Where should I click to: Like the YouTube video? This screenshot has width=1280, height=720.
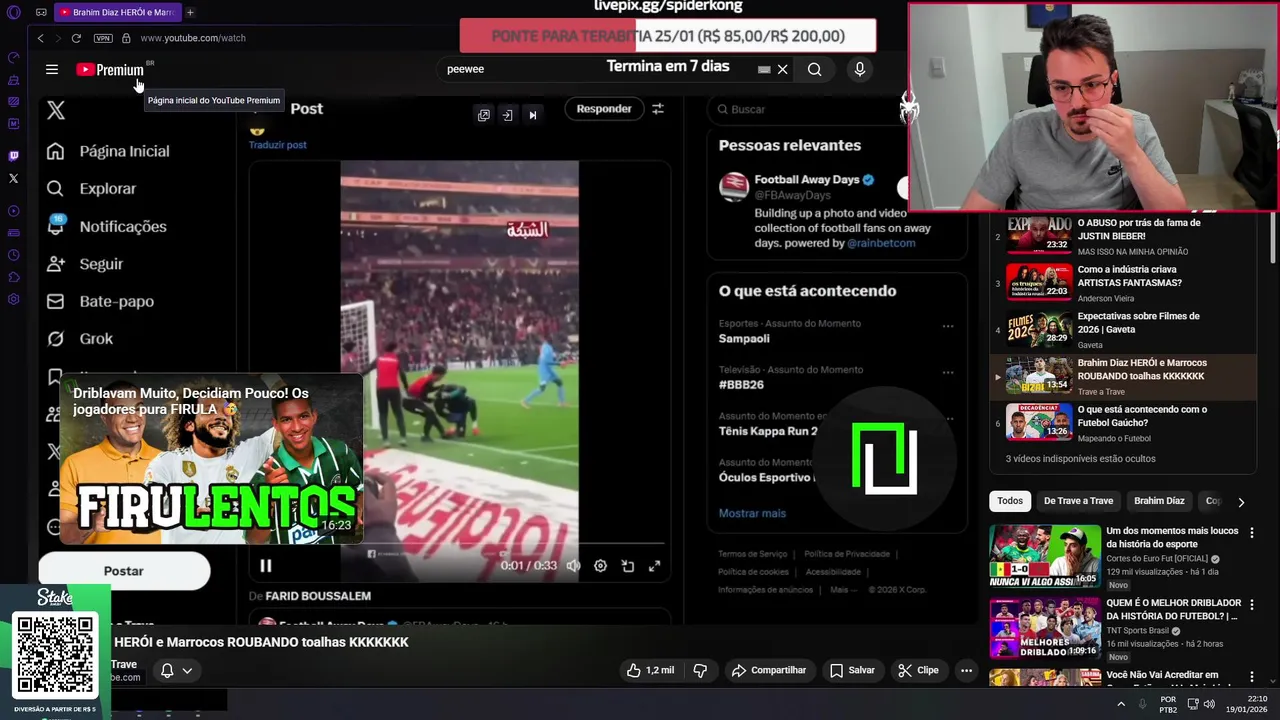650,670
